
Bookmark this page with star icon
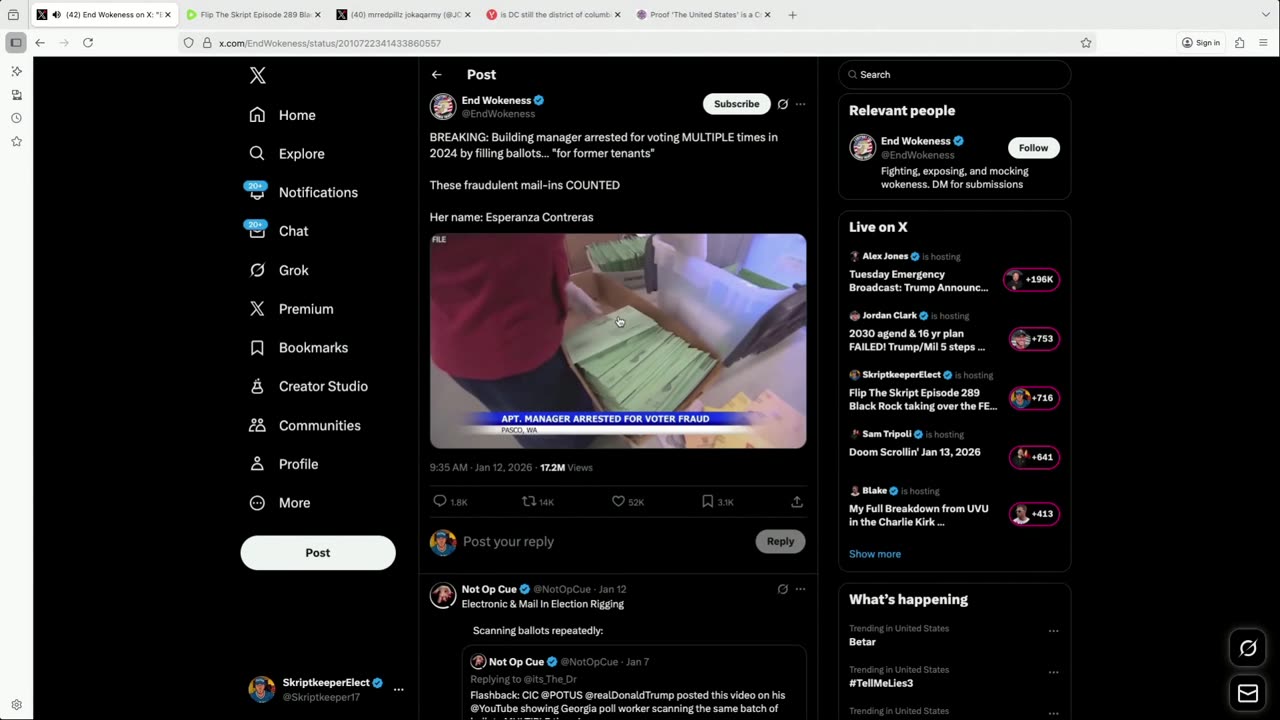pyautogui.click(x=1086, y=43)
